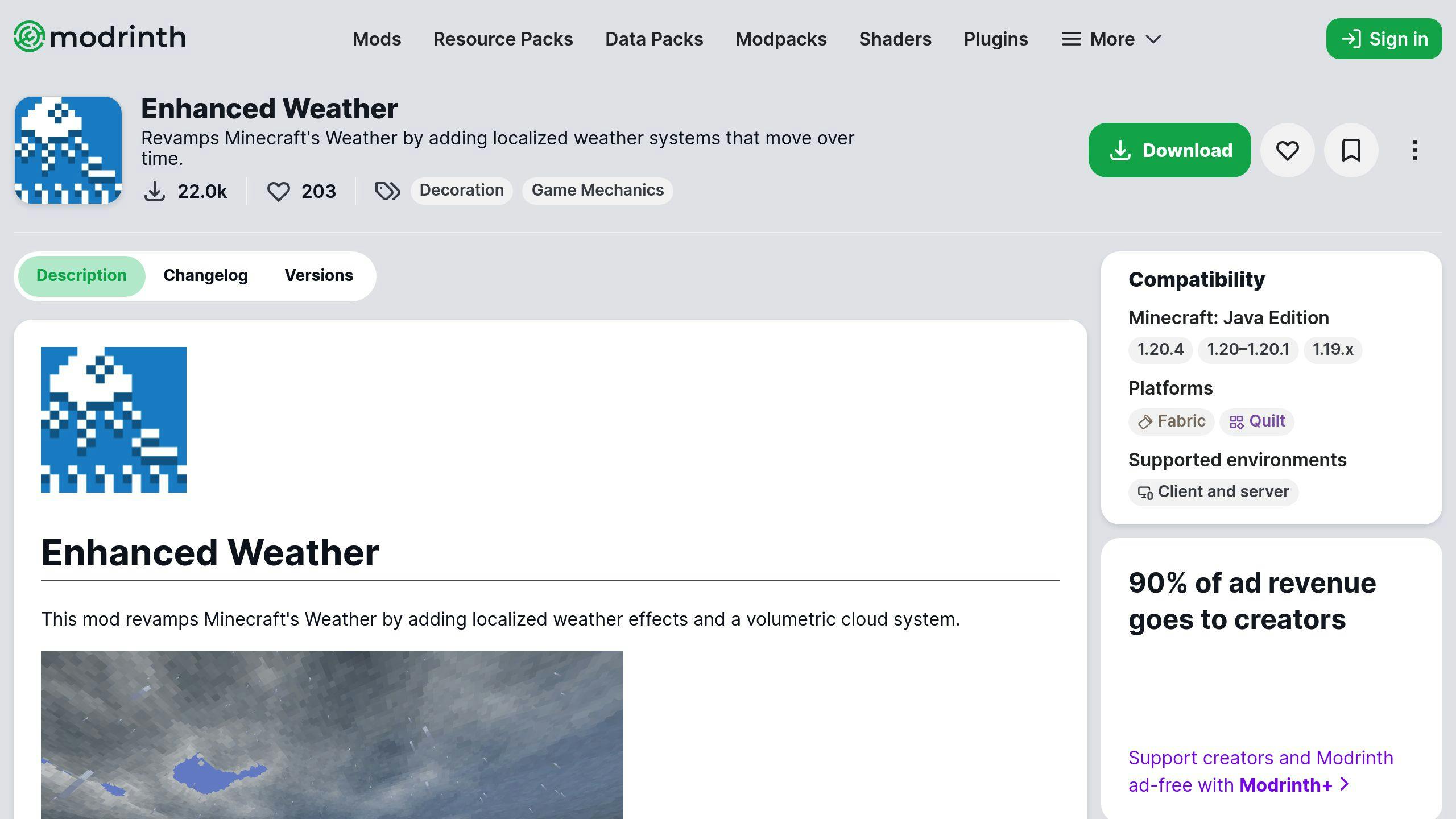The width and height of the screenshot is (1456, 819).
Task: Follow the project with the heart button
Action: tap(1288, 150)
